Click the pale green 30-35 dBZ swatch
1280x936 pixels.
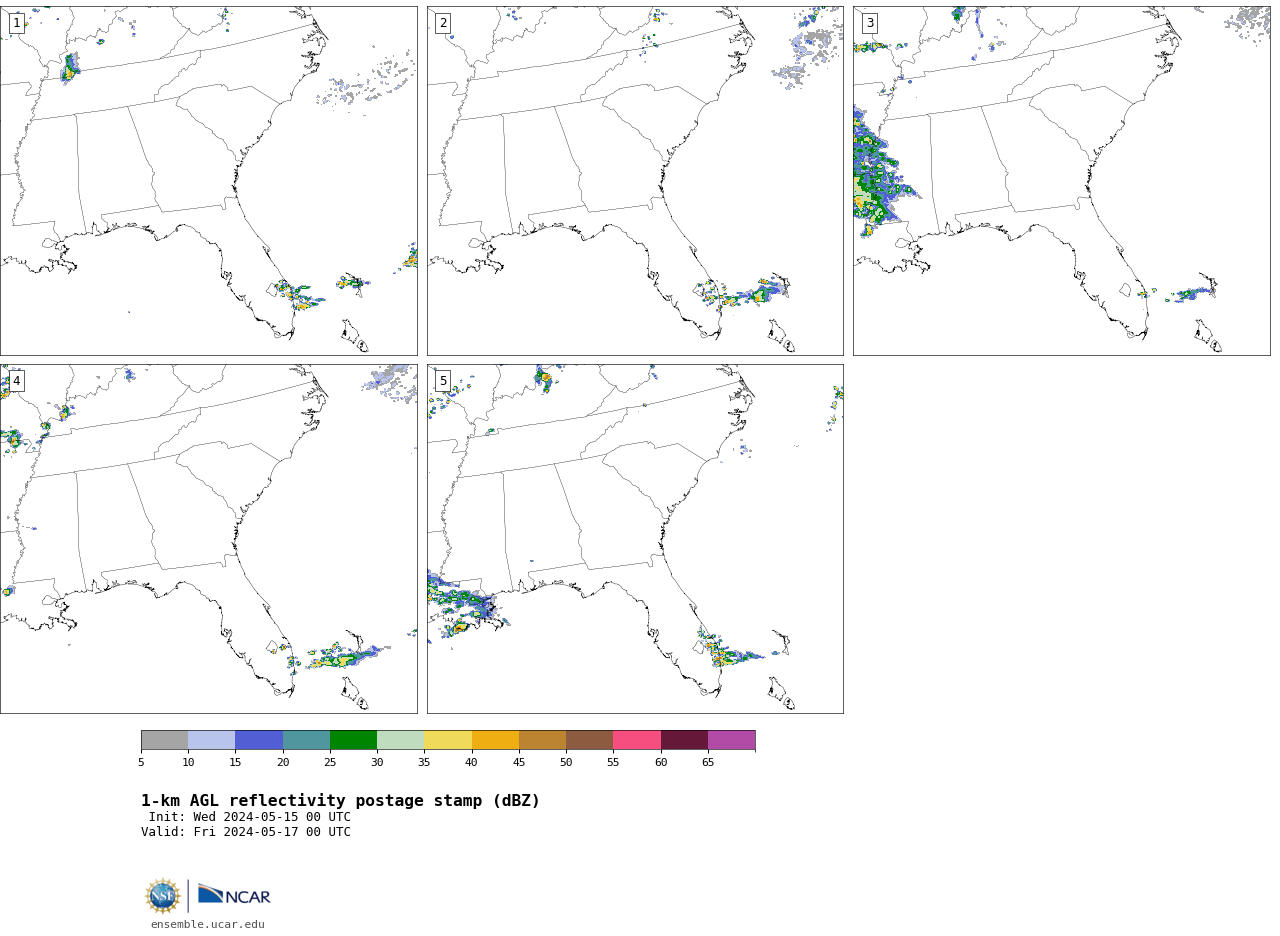point(401,740)
